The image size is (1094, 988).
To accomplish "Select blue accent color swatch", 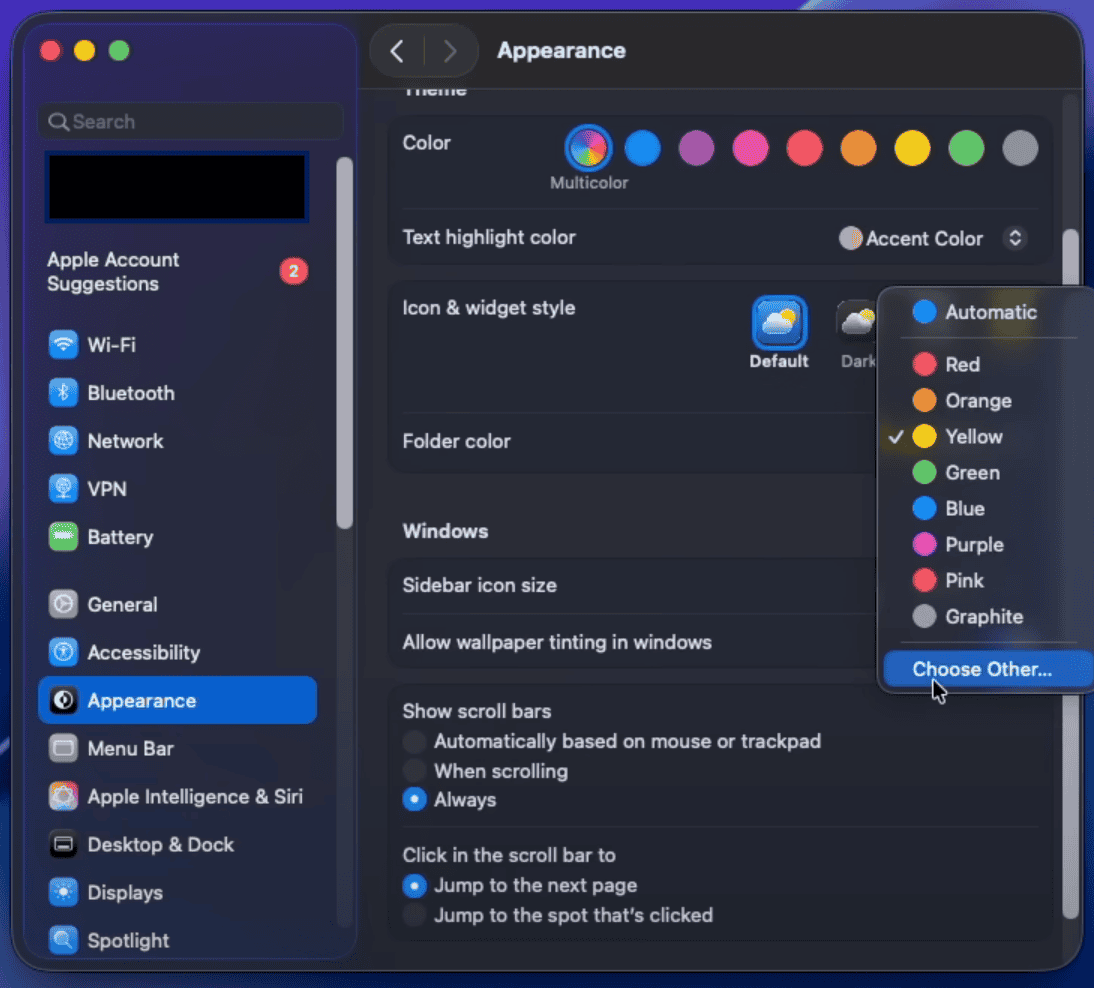I will (643, 148).
